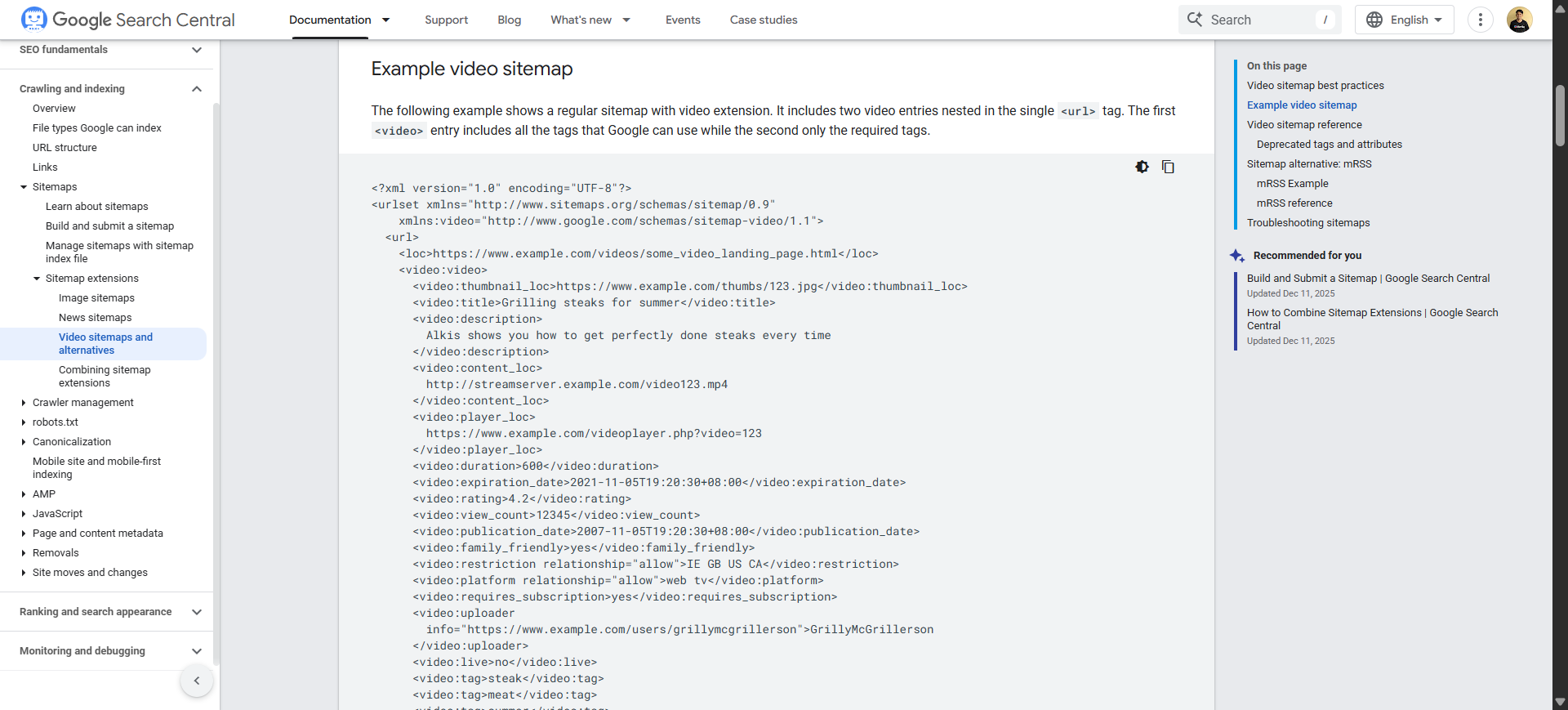Collapse the Sitemap extensions tree node
This screenshot has width=1568, height=710.
pyautogui.click(x=37, y=279)
